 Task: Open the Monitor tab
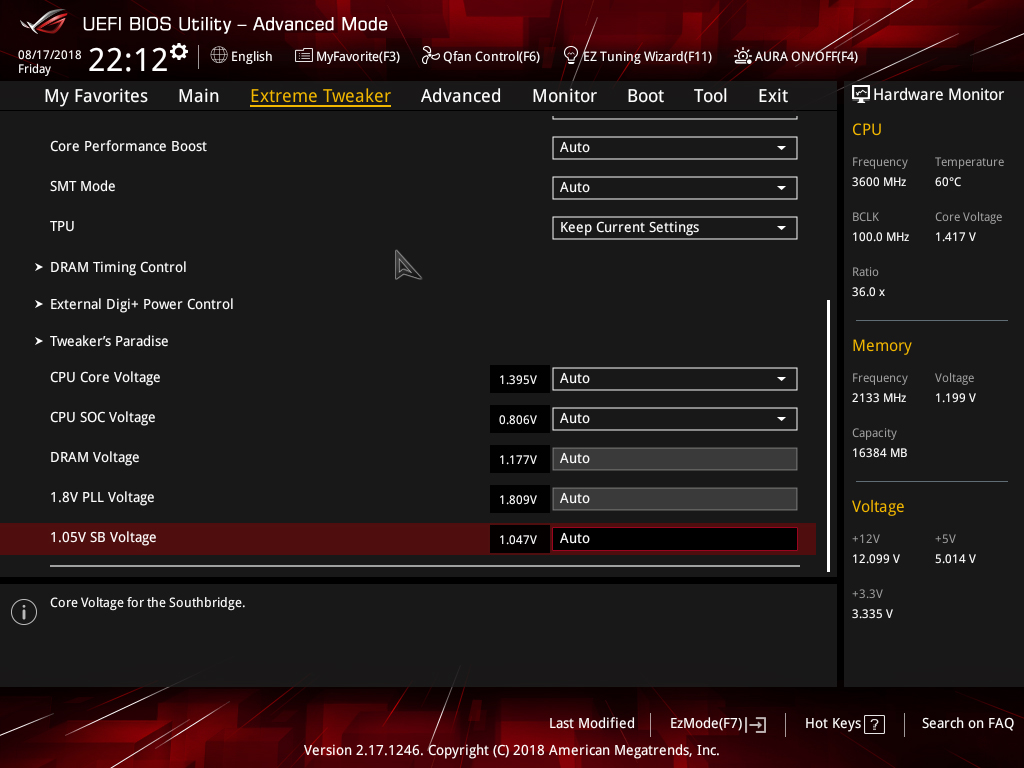pyautogui.click(x=564, y=96)
